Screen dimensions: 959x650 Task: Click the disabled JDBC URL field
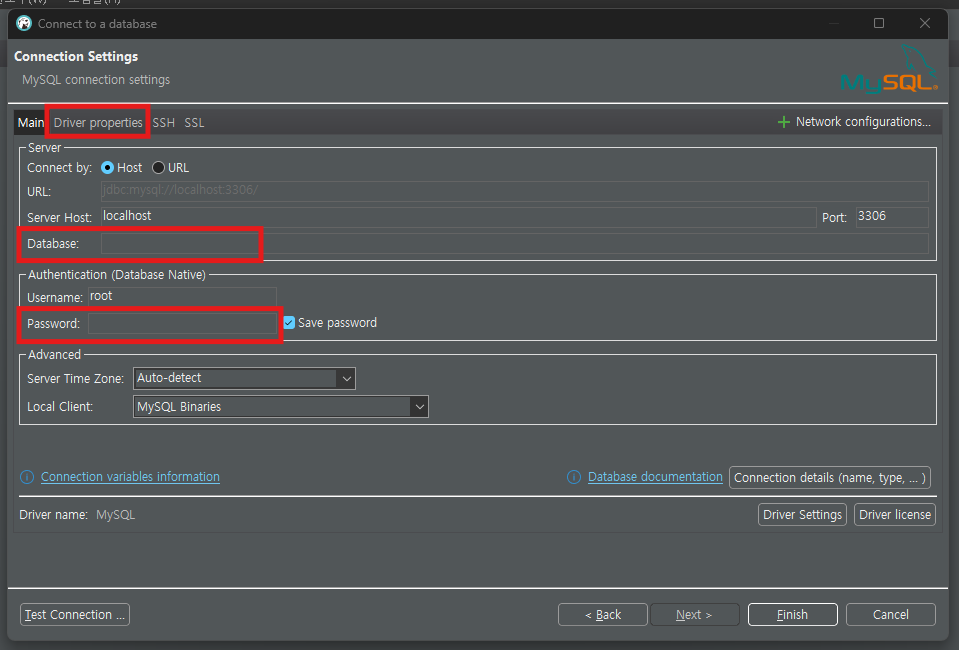click(x=514, y=191)
